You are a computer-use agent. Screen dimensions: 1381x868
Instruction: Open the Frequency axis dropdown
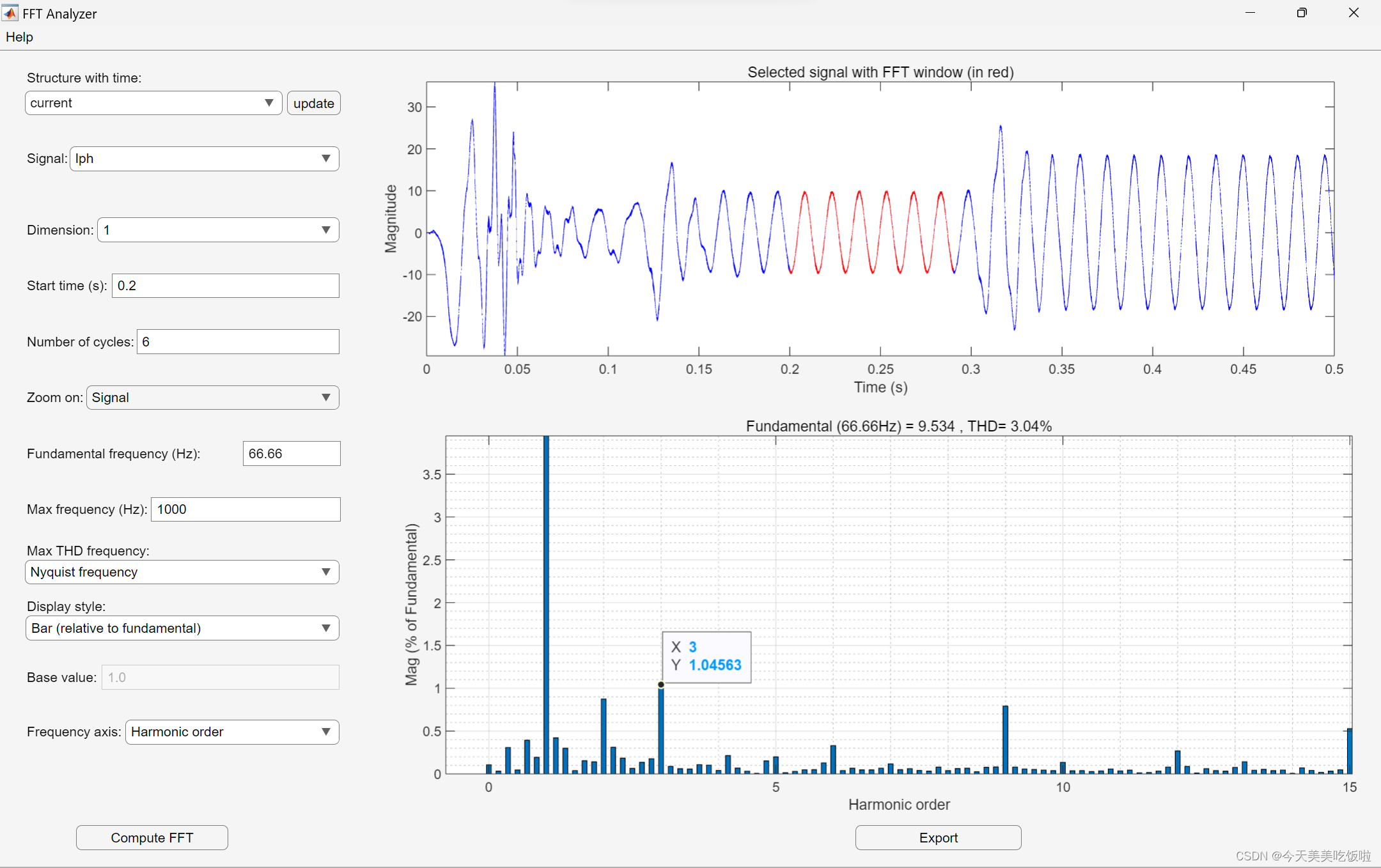click(232, 732)
